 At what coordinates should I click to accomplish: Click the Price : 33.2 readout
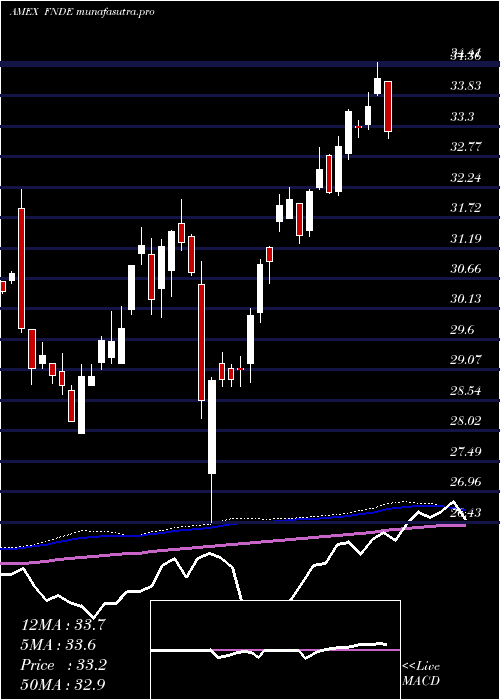(63, 665)
